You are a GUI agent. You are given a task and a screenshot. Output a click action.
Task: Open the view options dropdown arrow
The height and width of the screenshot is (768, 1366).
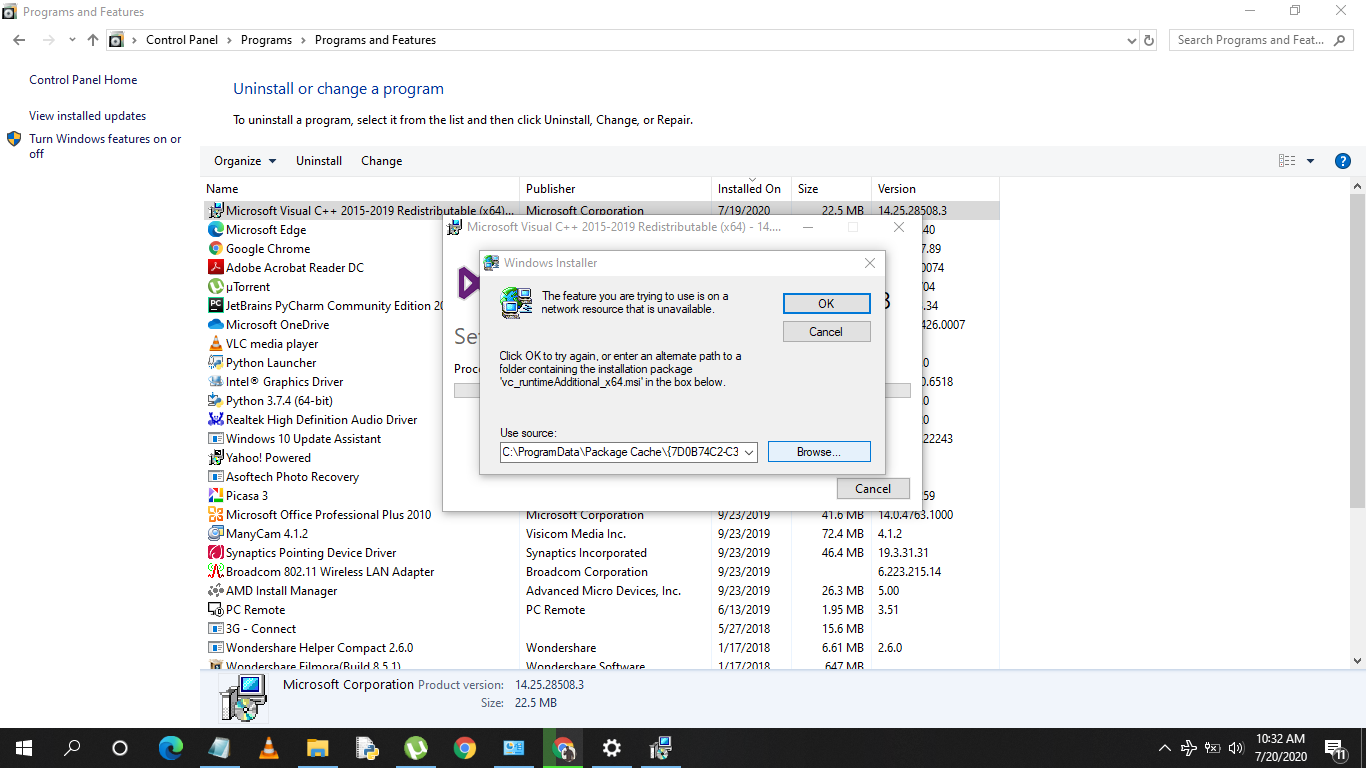(1311, 161)
